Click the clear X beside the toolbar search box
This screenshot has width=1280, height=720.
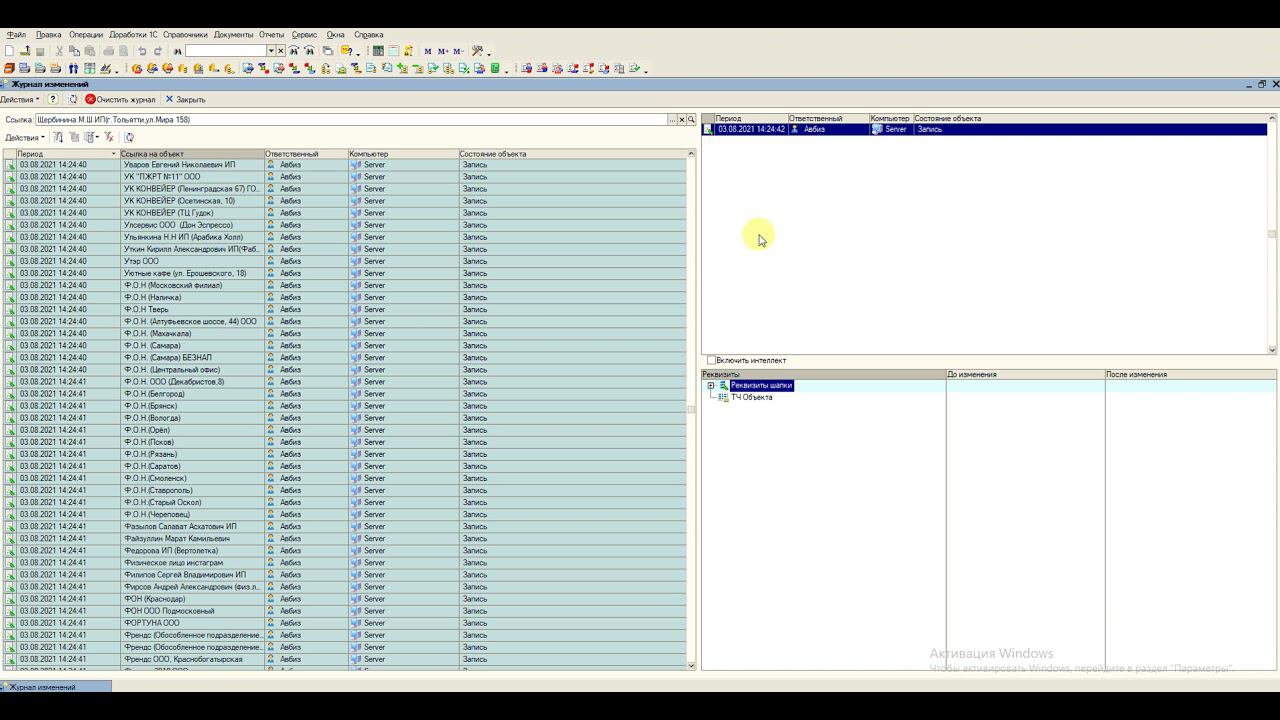point(280,51)
